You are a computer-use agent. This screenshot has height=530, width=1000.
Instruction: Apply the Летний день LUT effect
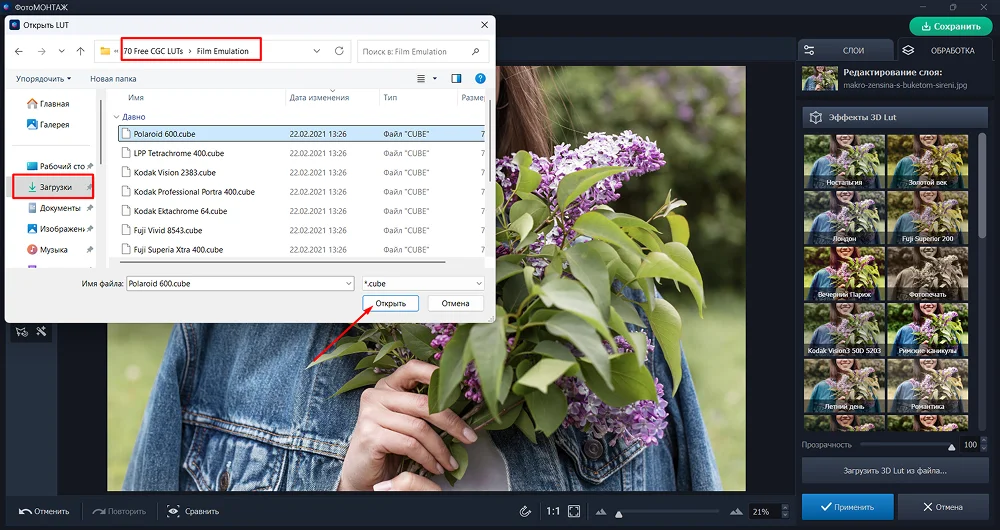[x=844, y=386]
